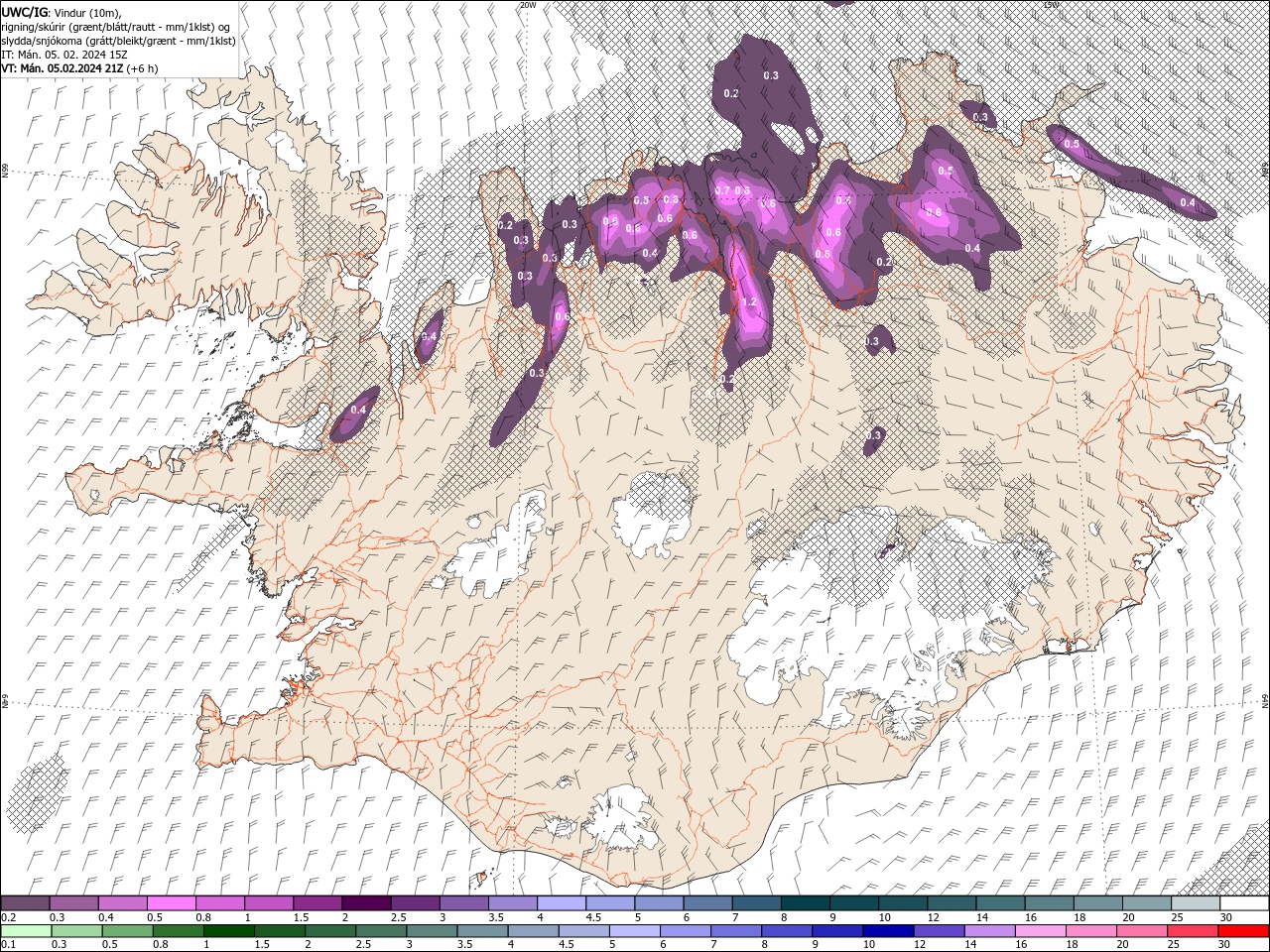
Task: Click the '1.2' snowfall value on the map
Action: click(x=749, y=302)
